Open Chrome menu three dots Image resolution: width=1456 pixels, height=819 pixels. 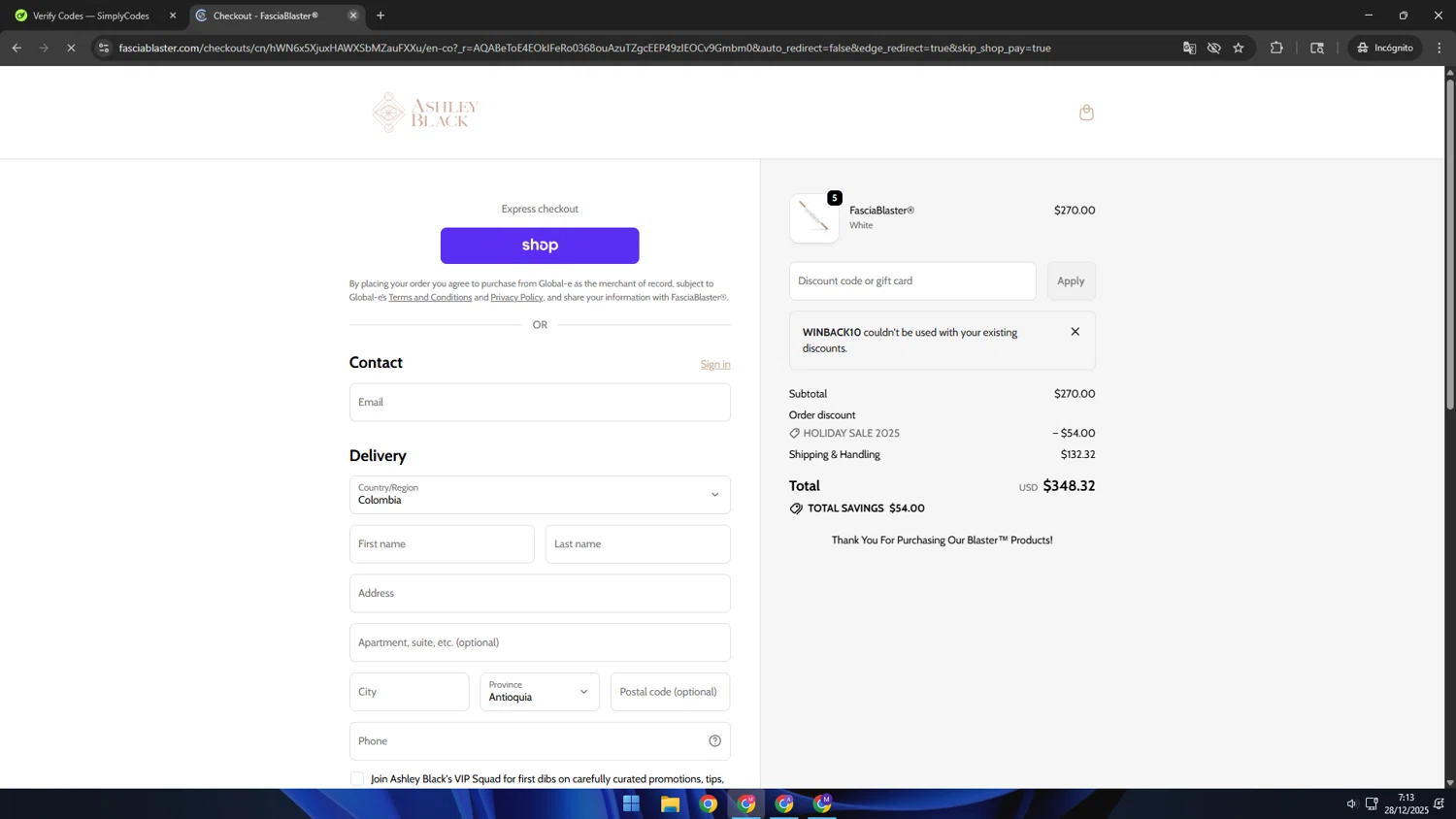point(1439,48)
